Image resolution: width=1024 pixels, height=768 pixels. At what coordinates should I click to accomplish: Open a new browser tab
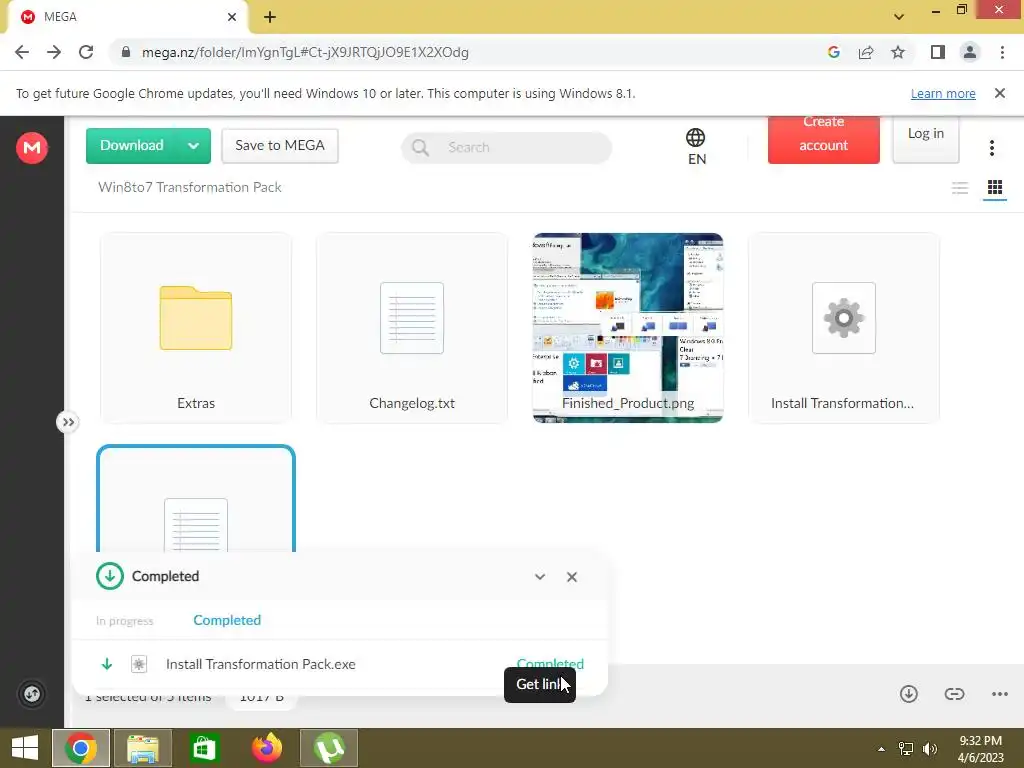(x=270, y=17)
